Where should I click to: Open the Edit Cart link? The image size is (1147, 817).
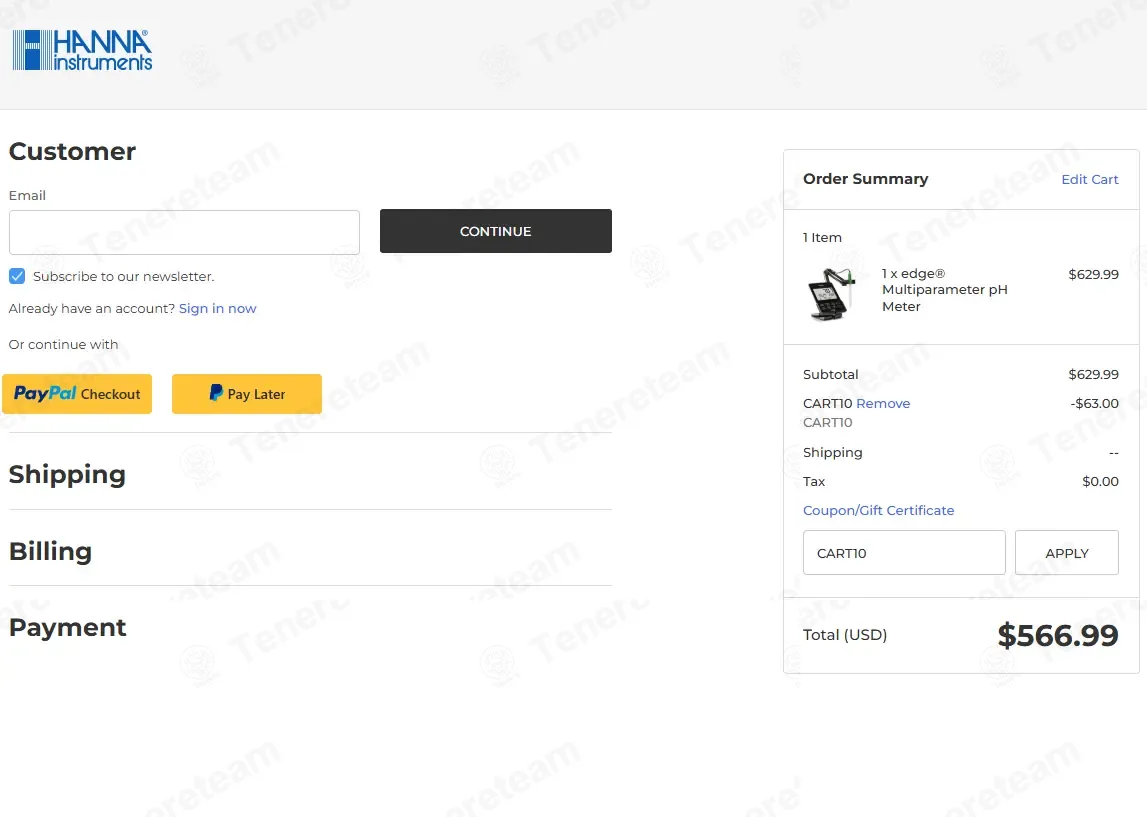(x=1090, y=179)
